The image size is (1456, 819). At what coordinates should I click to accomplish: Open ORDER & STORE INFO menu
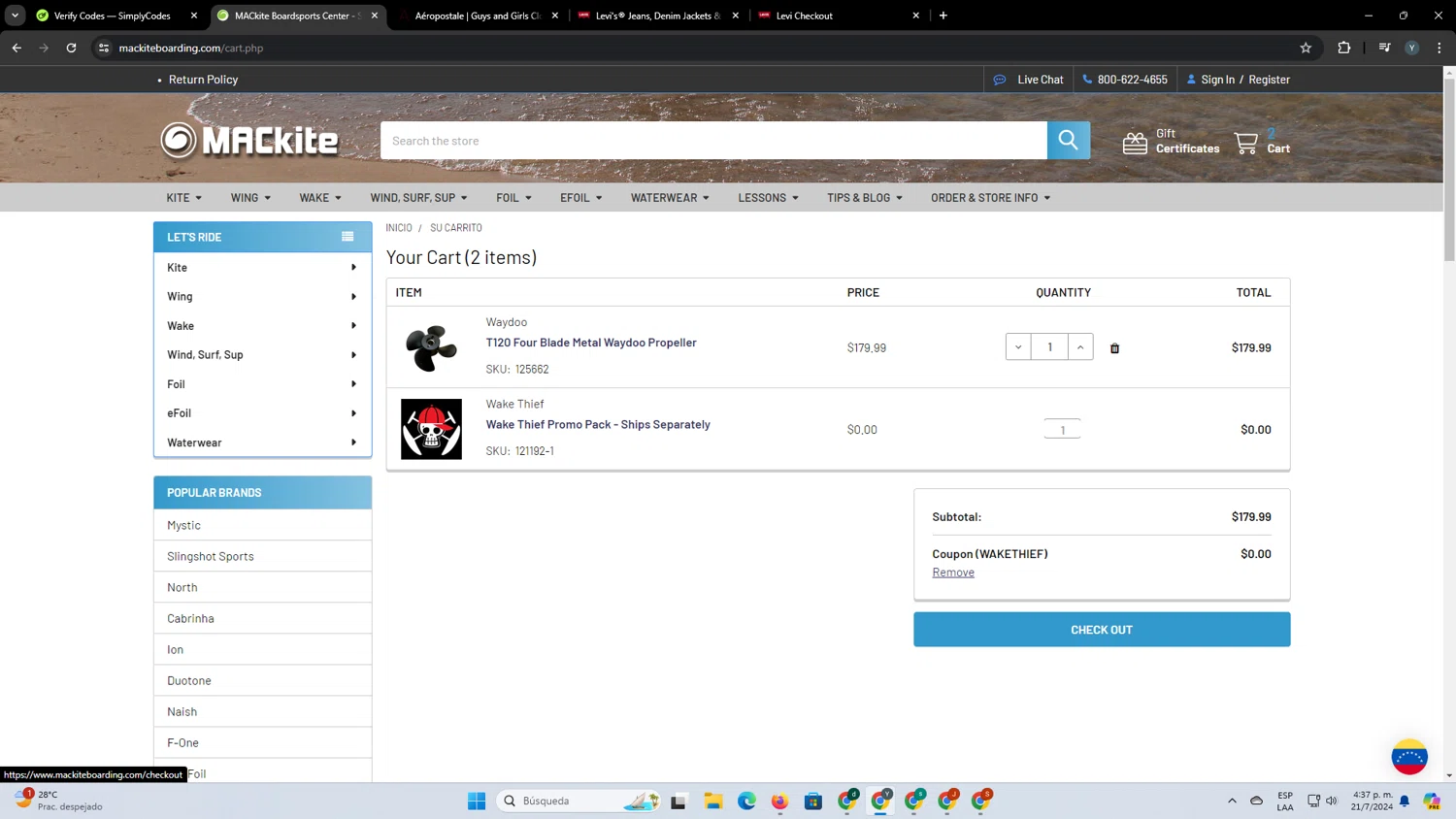click(x=990, y=198)
